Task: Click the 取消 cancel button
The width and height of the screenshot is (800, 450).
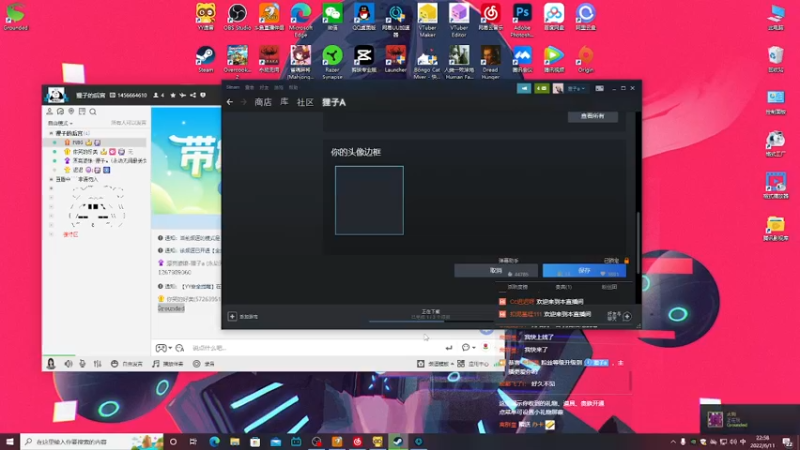Action: click(495, 270)
